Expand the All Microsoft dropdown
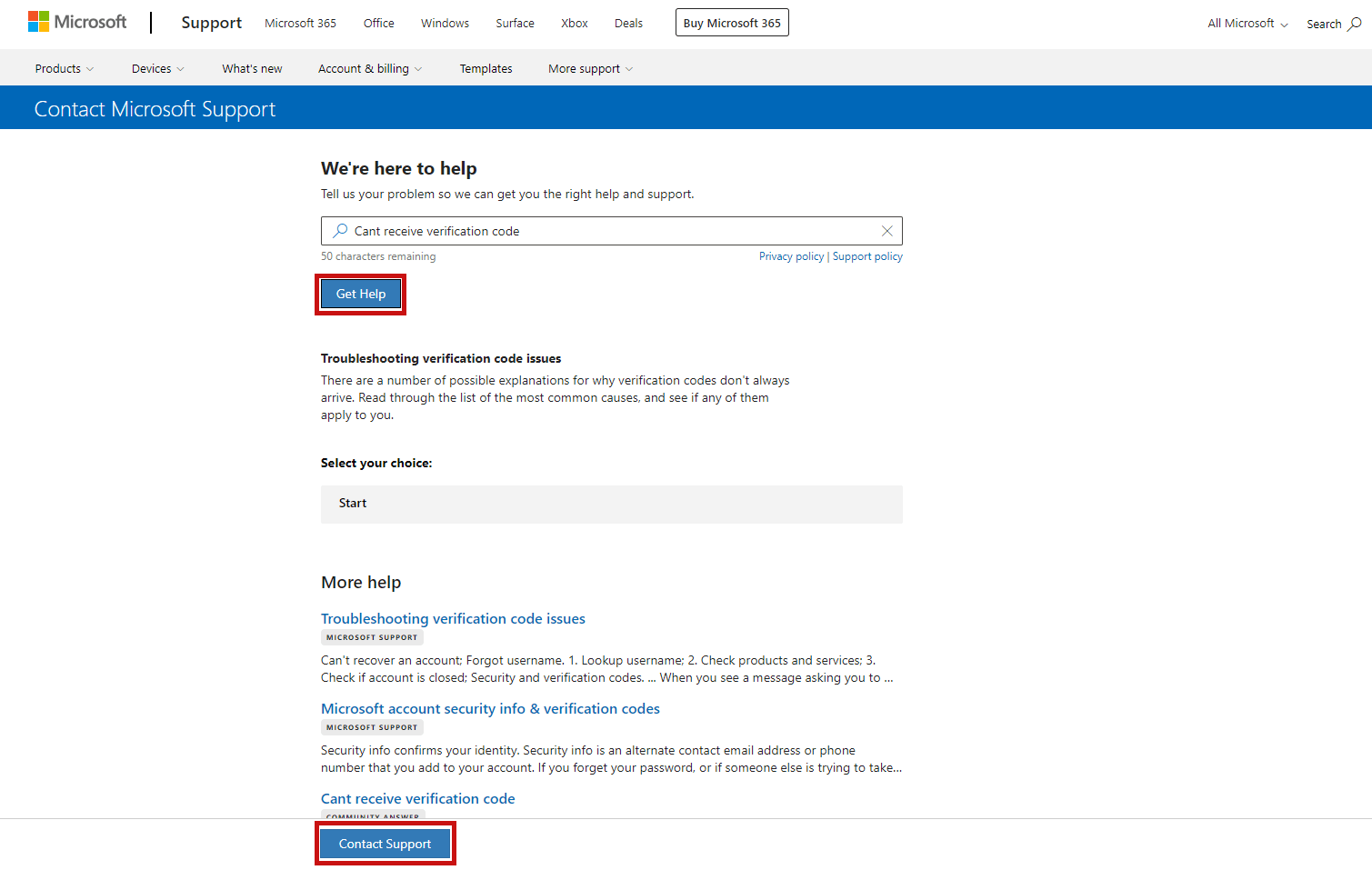This screenshot has height=870, width=1372. click(1247, 24)
